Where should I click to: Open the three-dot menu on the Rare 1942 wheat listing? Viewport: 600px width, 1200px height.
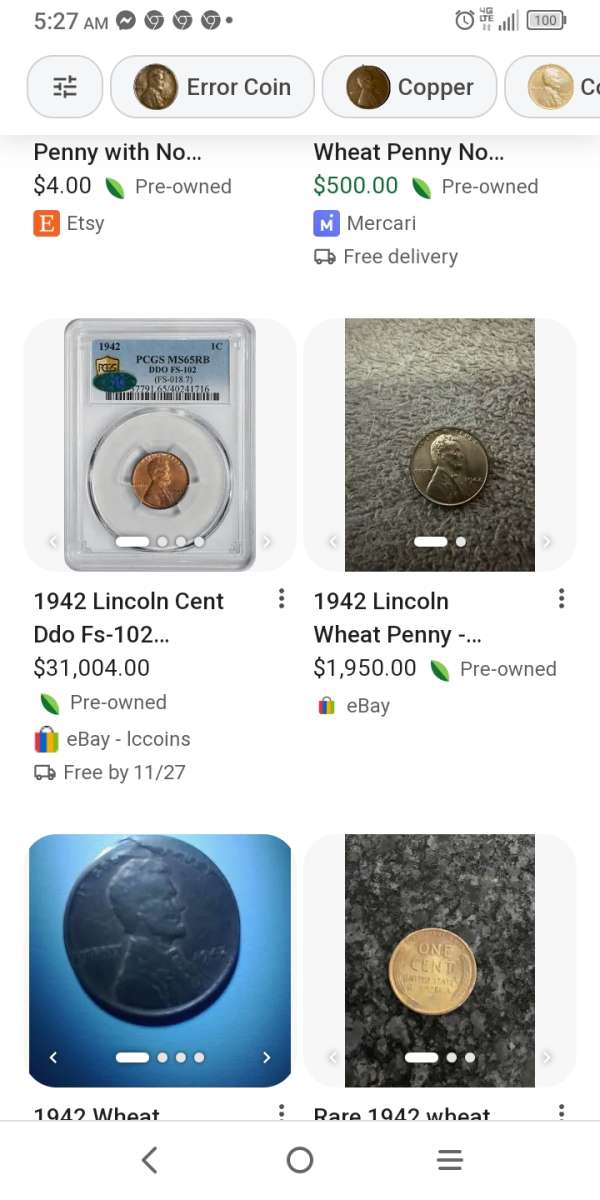point(561,1112)
